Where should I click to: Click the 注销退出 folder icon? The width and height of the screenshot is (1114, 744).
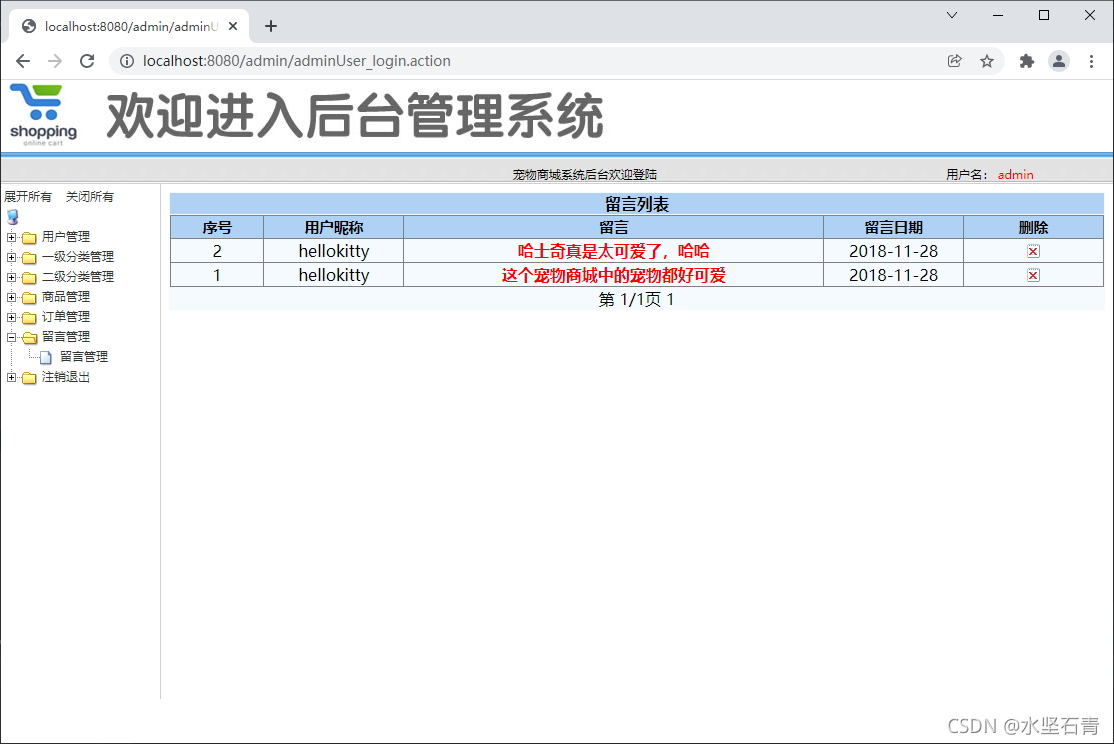(29, 377)
